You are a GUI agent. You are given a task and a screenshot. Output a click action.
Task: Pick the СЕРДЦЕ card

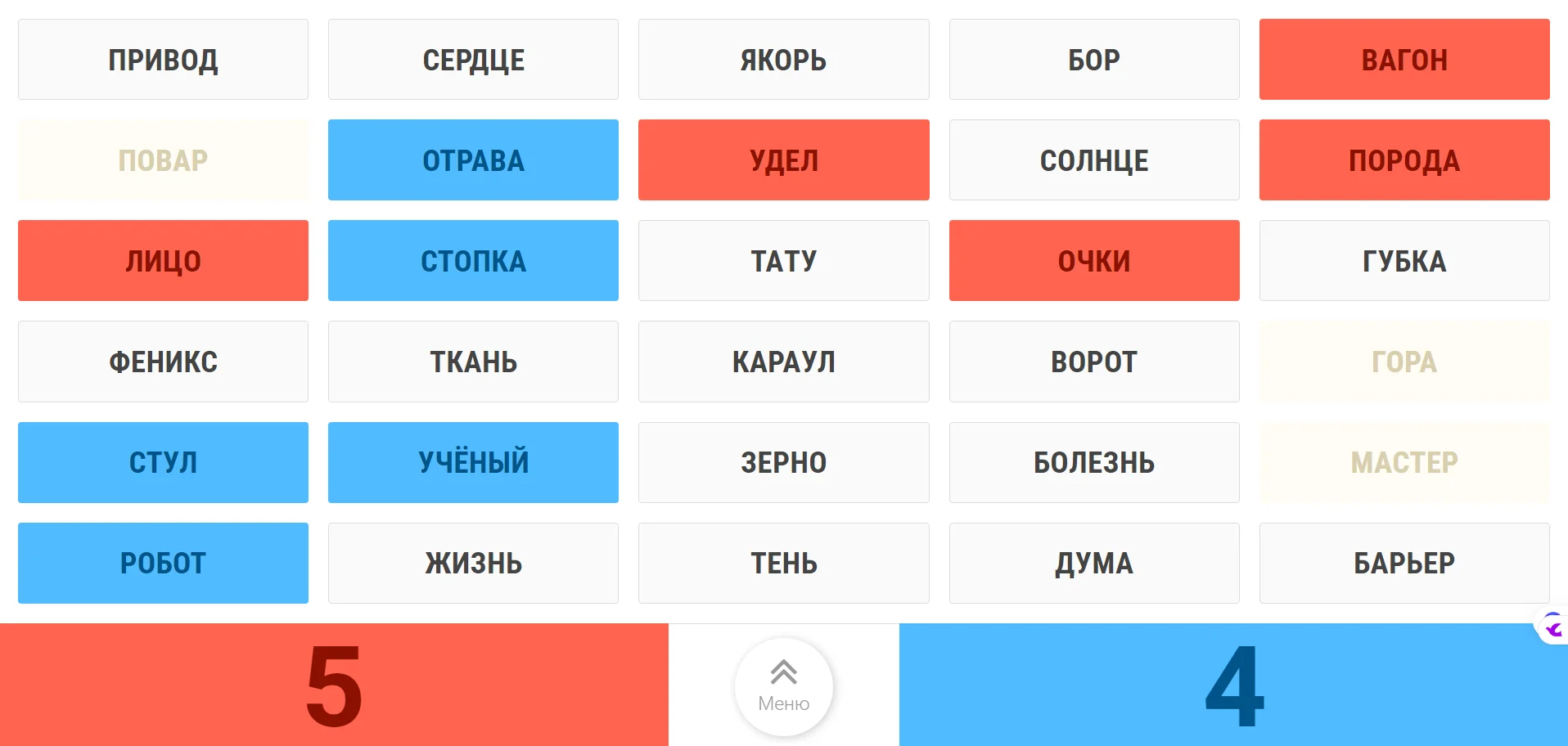[x=473, y=60]
